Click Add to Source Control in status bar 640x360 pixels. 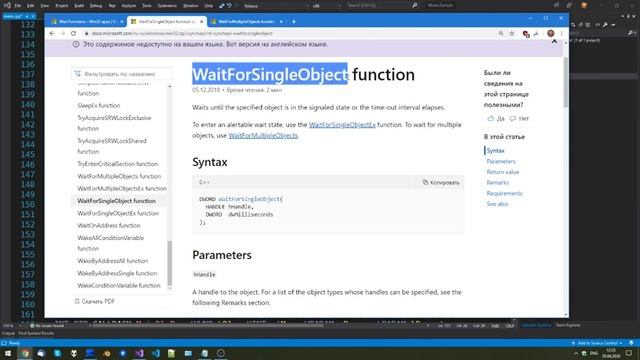tap(598, 343)
